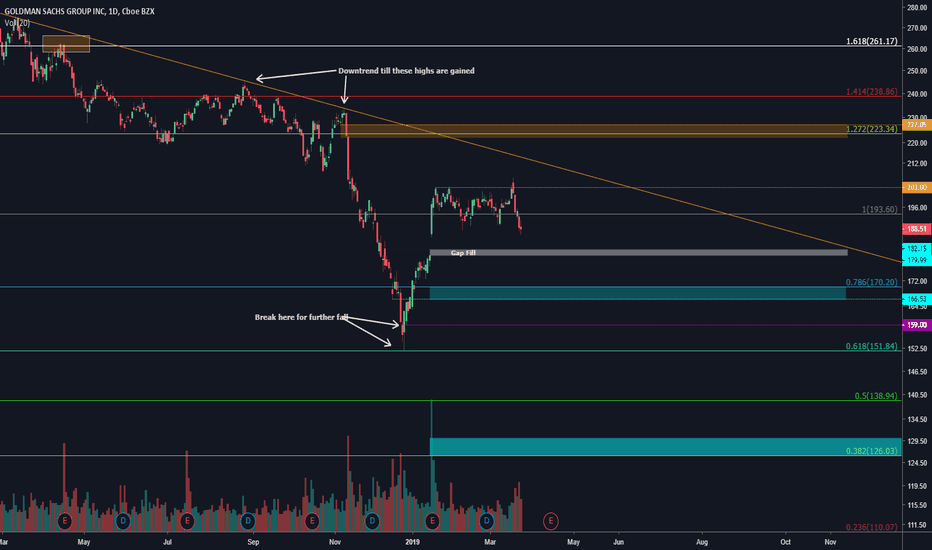932x550 pixels.
Task: Click the 1.618(261.17) Fibonacci level label
Action: click(x=872, y=41)
